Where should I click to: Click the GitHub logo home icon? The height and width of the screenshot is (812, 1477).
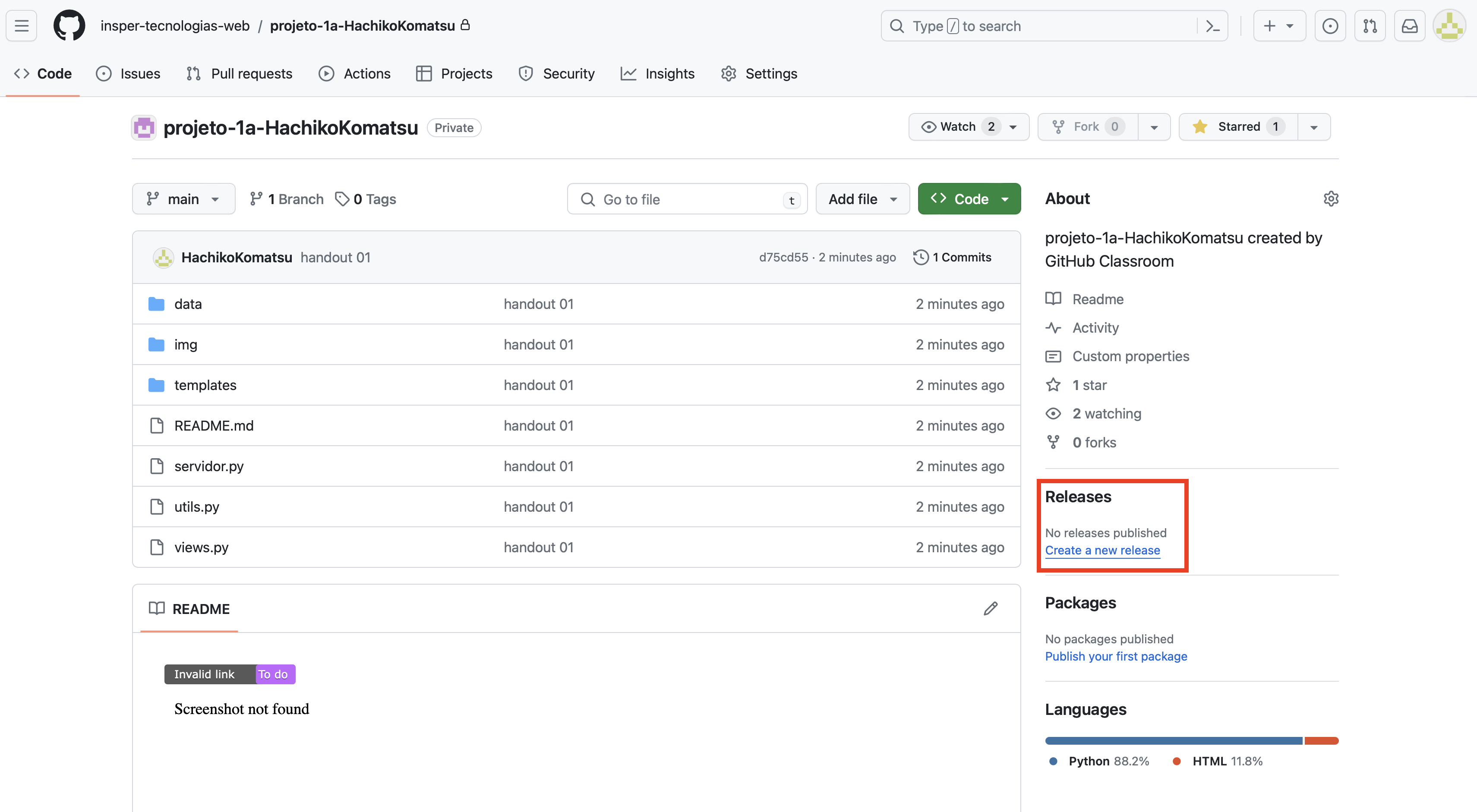pos(69,26)
